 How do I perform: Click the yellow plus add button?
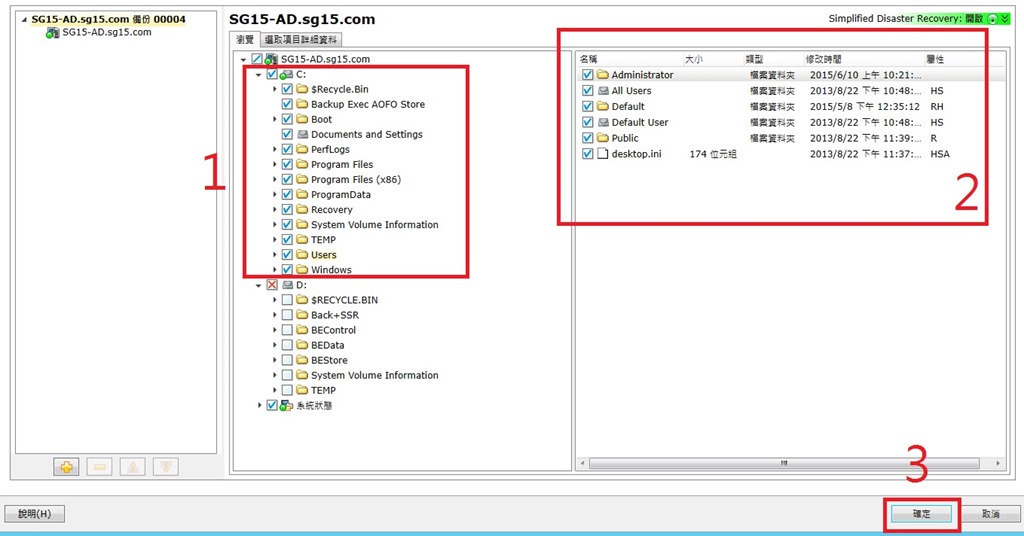(x=66, y=467)
